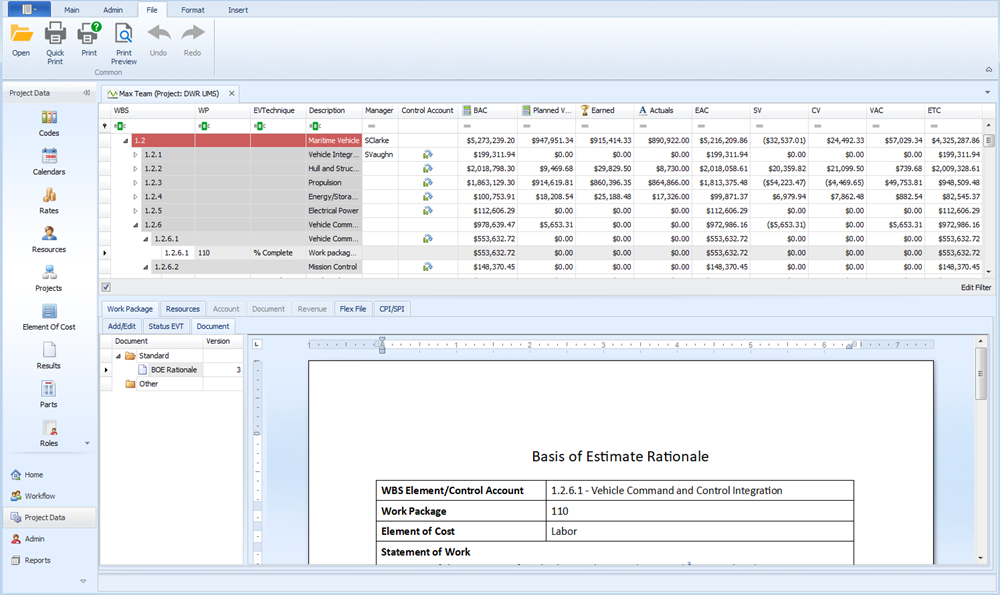Screen dimensions: 1000x595
Task: Collapse the Standard document folder
Action: tap(118, 355)
